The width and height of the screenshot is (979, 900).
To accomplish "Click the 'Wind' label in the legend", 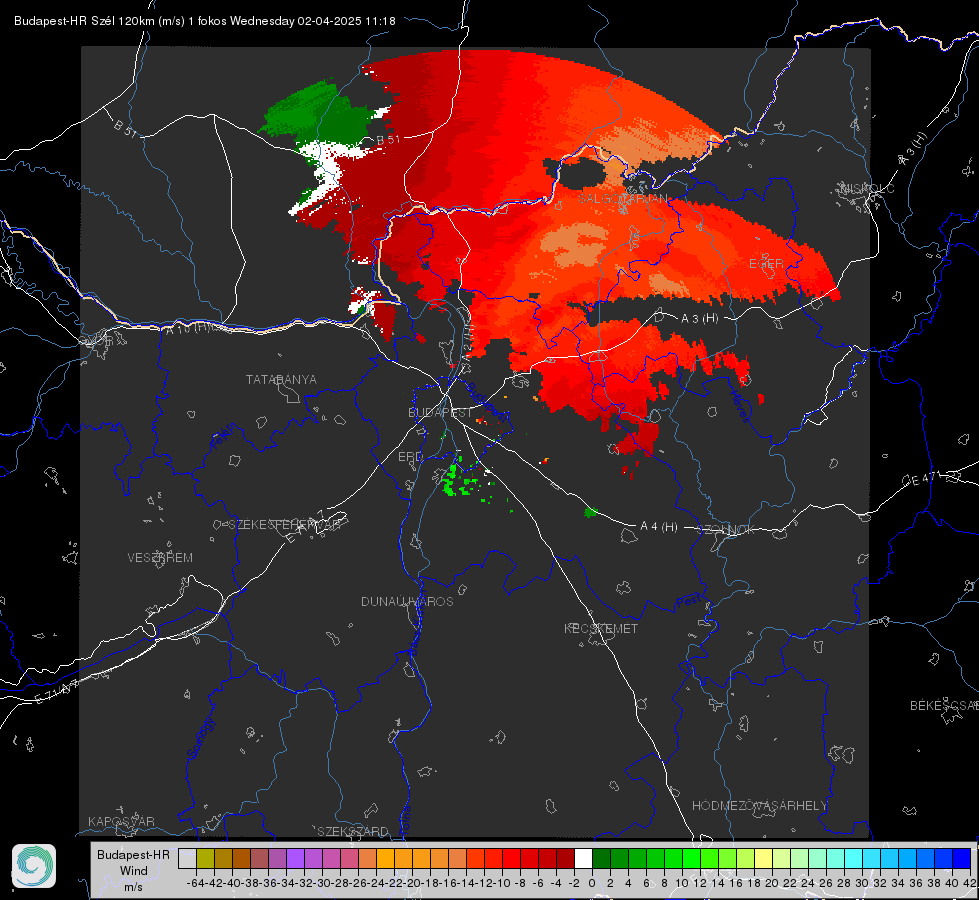I will [x=133, y=870].
